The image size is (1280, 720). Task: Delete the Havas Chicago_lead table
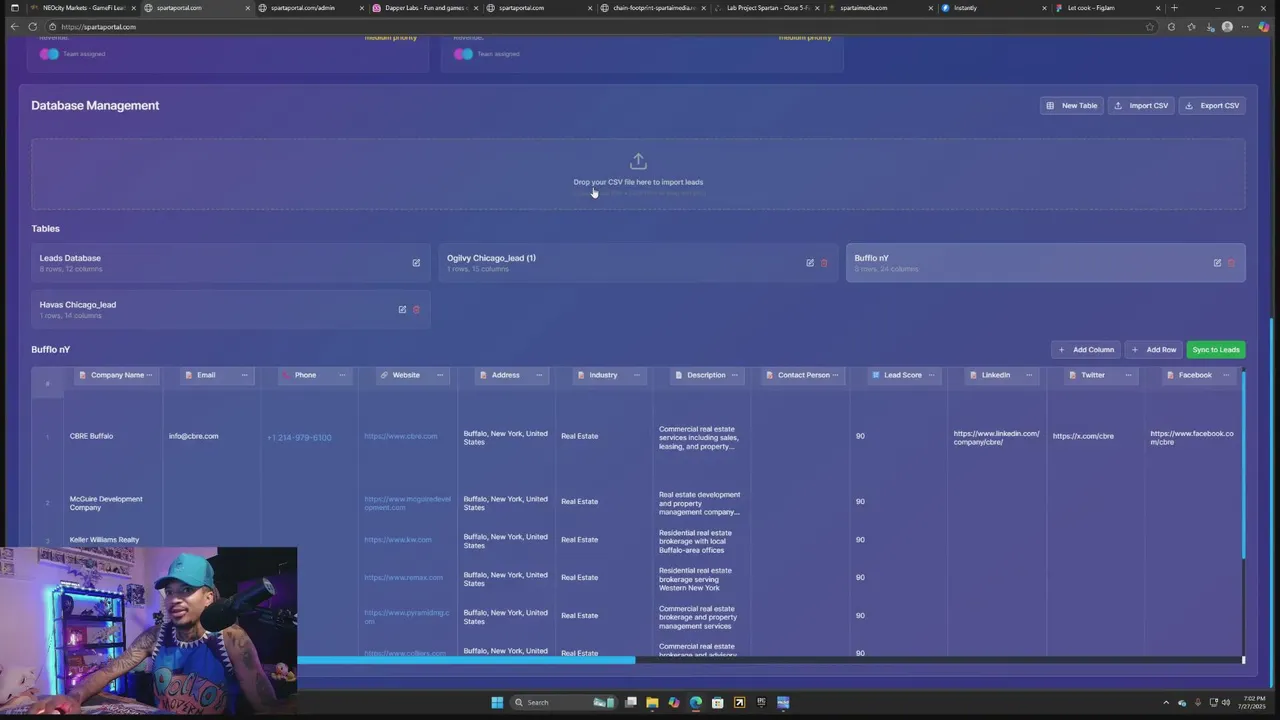(x=416, y=310)
